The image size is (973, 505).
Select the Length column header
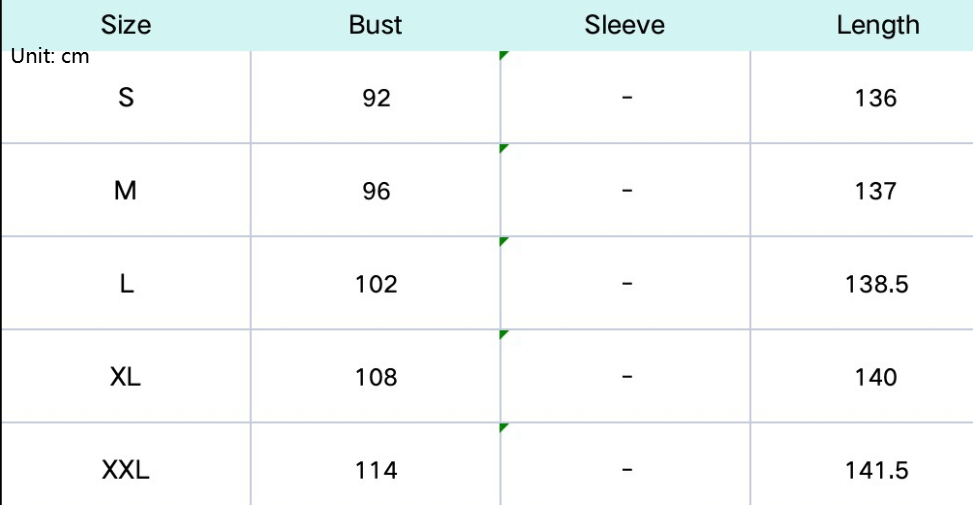point(877,25)
